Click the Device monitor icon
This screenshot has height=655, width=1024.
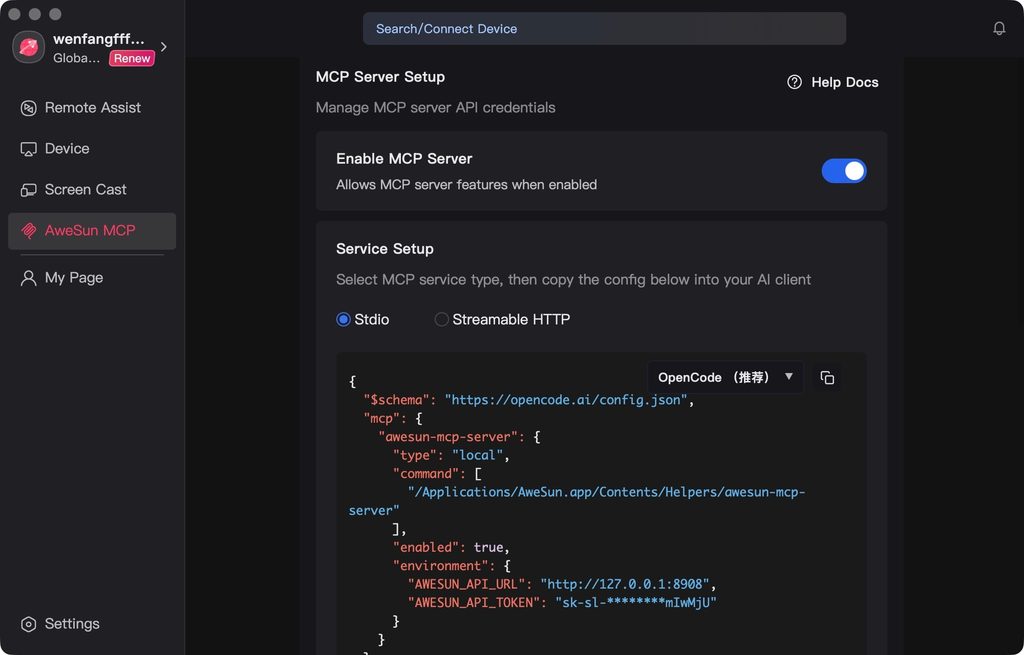click(28, 149)
